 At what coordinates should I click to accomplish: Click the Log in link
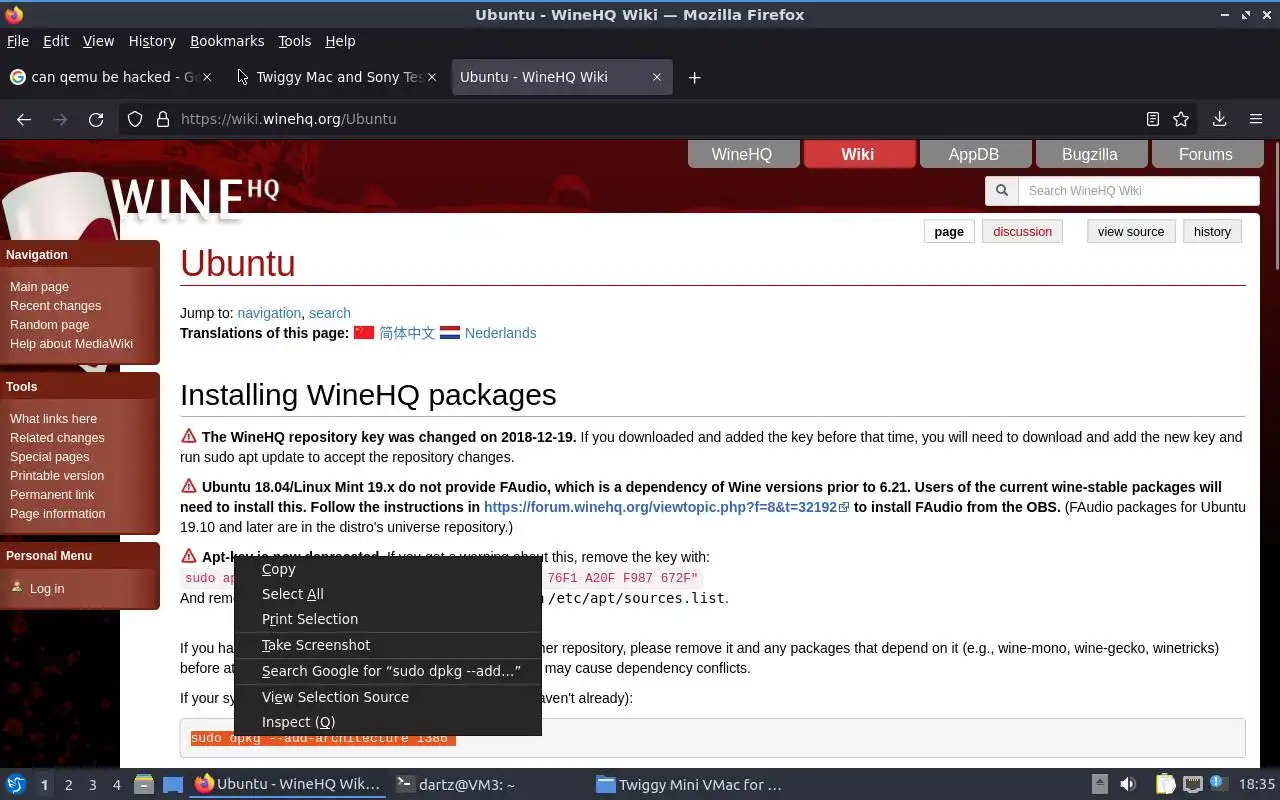pos(46,589)
